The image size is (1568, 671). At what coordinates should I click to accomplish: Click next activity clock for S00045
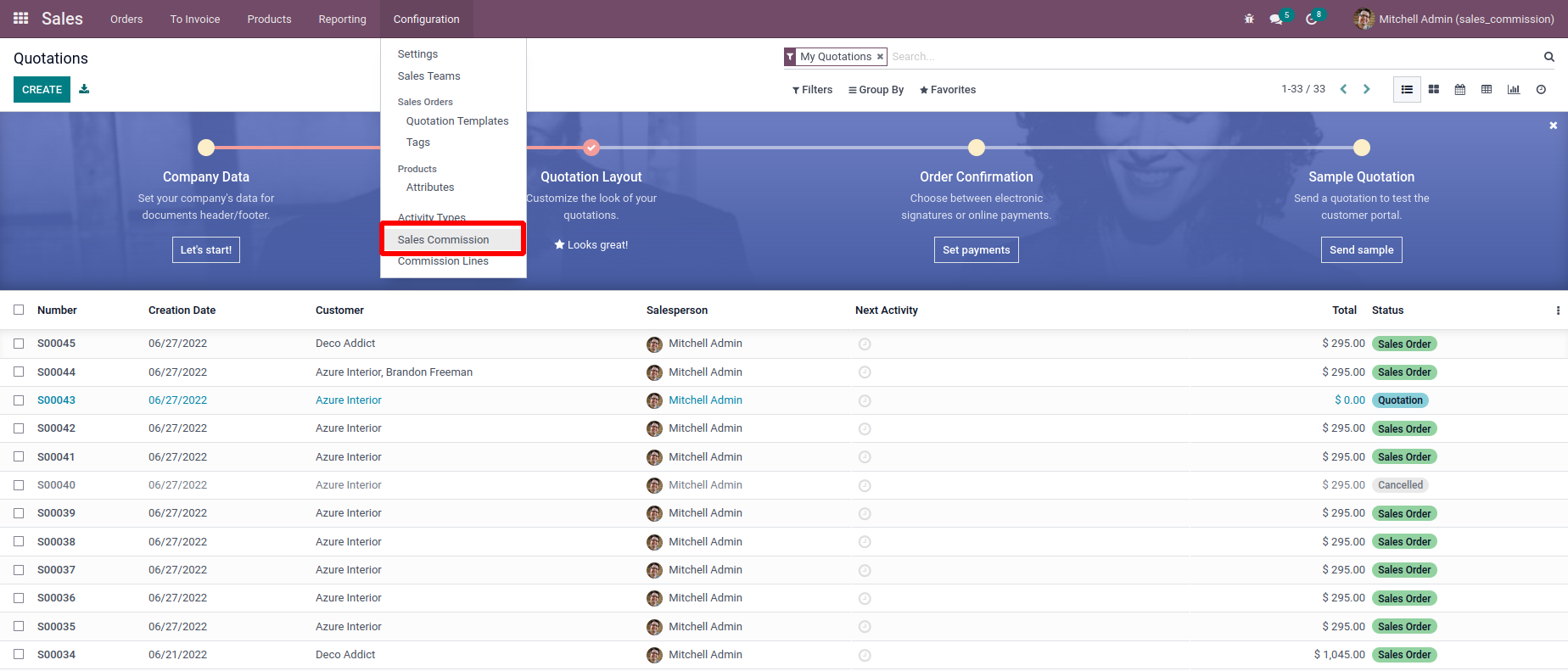(865, 344)
